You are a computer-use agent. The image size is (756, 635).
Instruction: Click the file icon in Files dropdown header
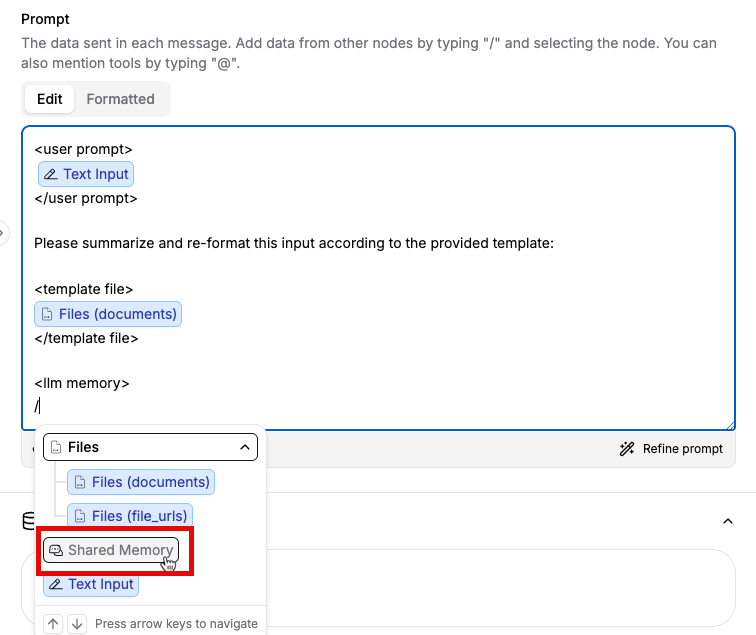pos(57,447)
